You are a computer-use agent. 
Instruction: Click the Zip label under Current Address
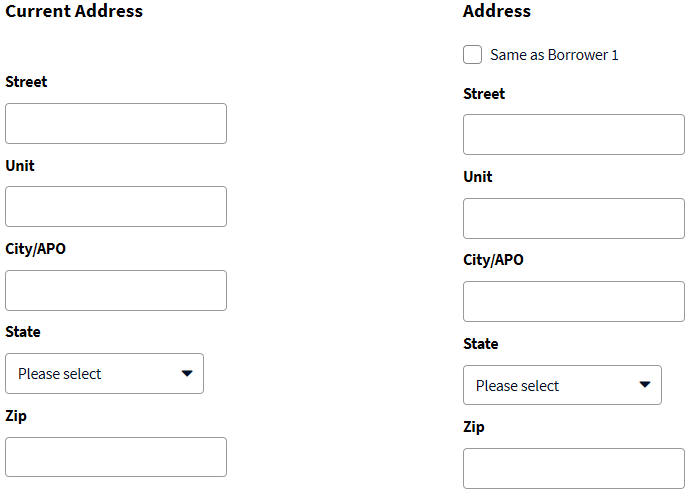(16, 415)
